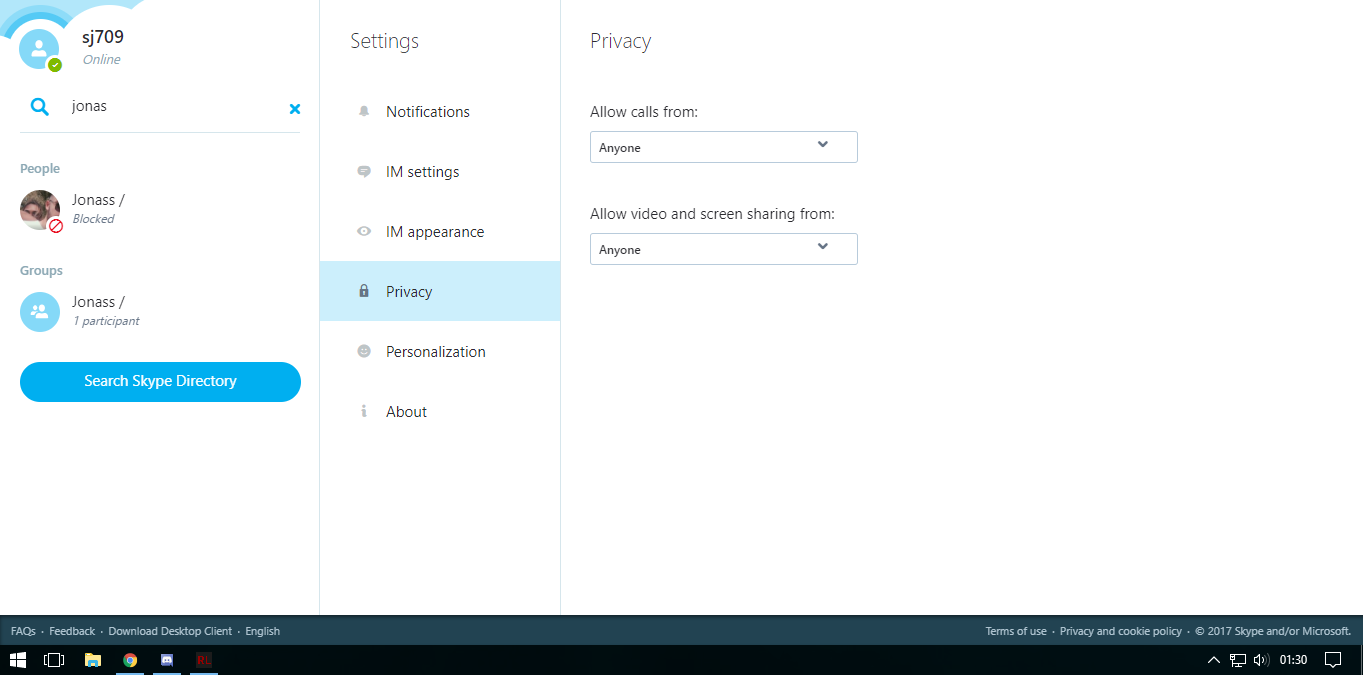Expand the Allow video and screen sharing dropdown
This screenshot has height=675, width=1363.
point(724,249)
